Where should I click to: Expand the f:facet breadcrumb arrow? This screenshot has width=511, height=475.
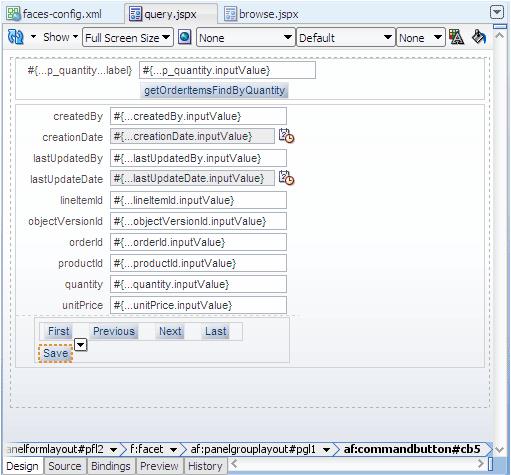pyautogui.click(x=173, y=450)
